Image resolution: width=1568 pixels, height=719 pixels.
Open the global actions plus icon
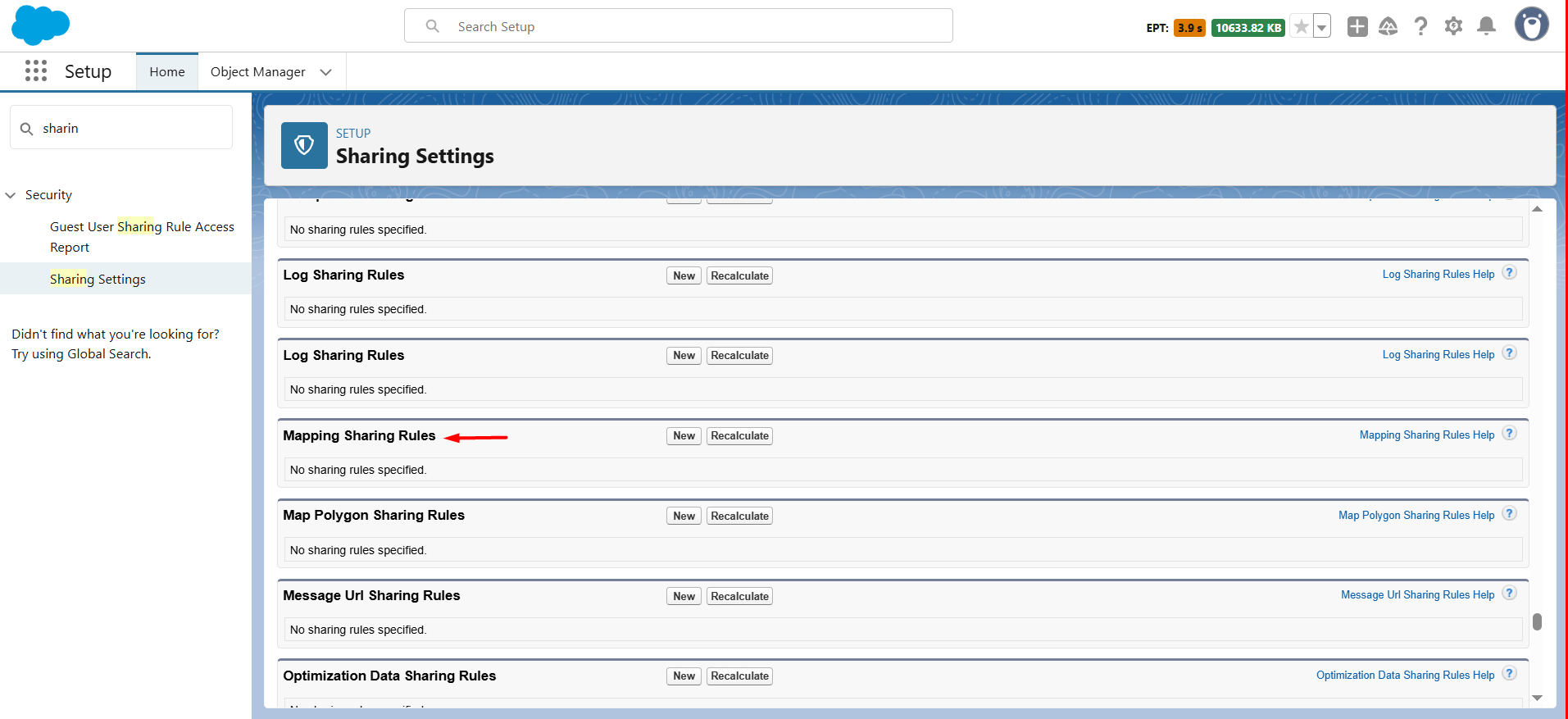coord(1357,26)
